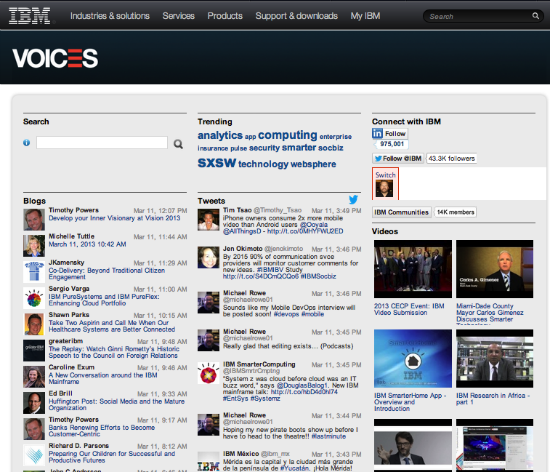
Task: Click Sergio Varga's colorful avatar icon
Action: tap(34, 298)
